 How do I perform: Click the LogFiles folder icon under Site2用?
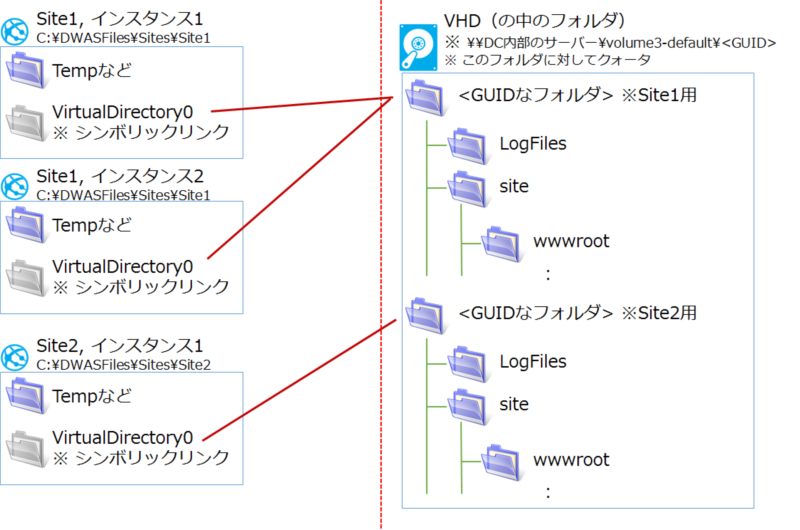click(x=468, y=364)
